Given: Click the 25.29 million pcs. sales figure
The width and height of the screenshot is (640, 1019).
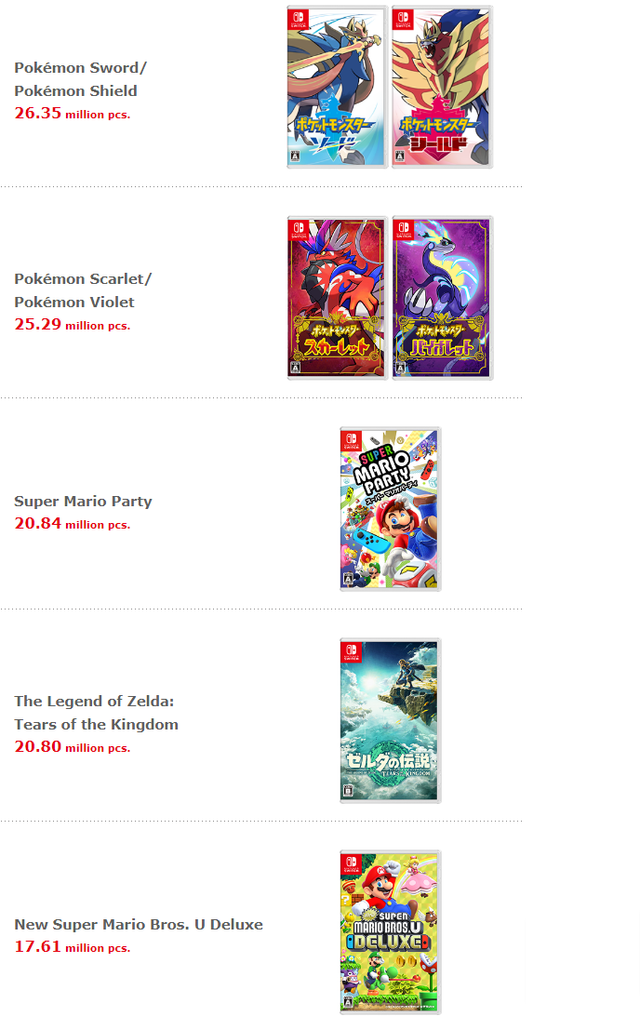Looking at the screenshot, I should (72, 325).
